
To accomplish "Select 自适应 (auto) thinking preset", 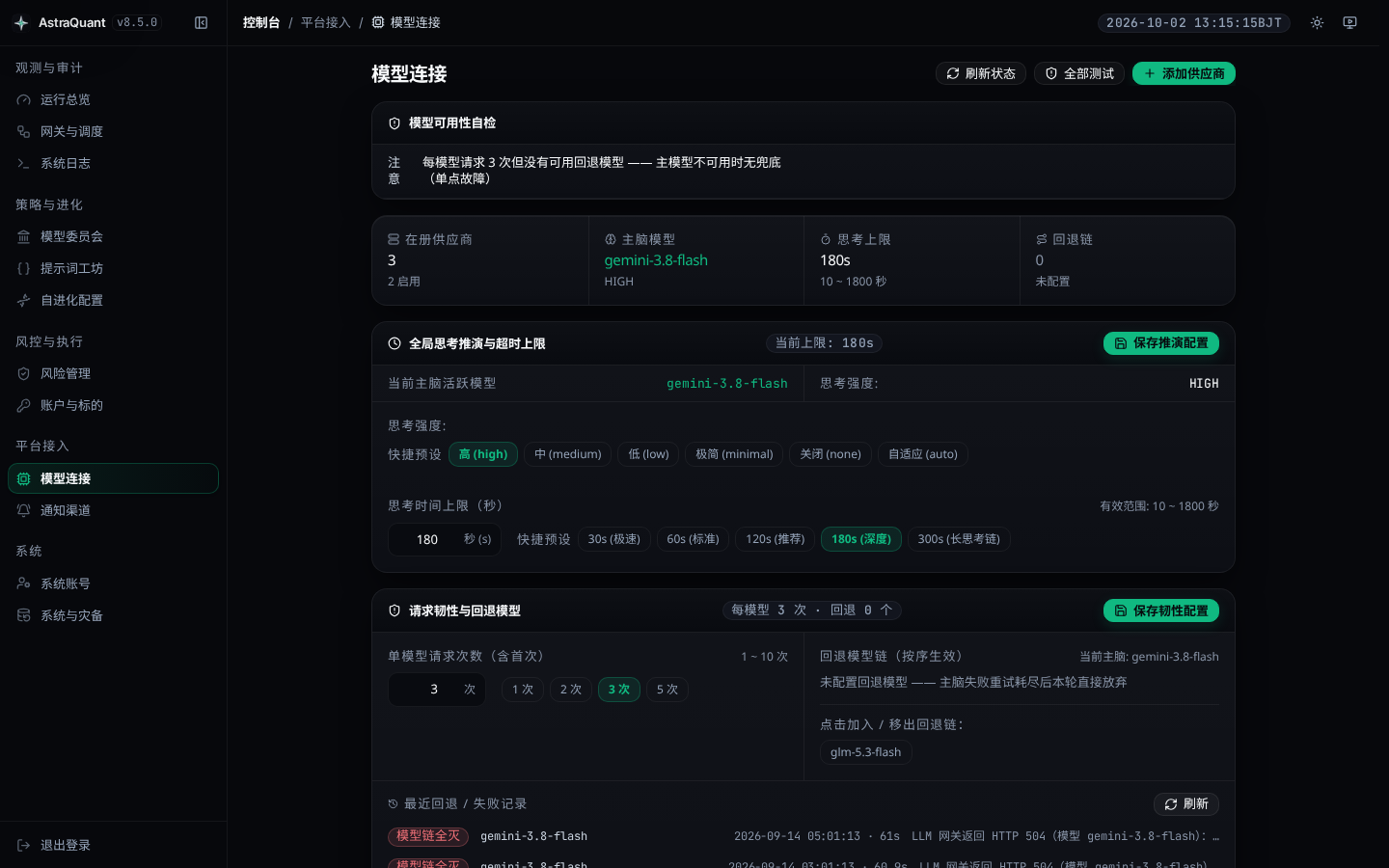I will click(923, 454).
